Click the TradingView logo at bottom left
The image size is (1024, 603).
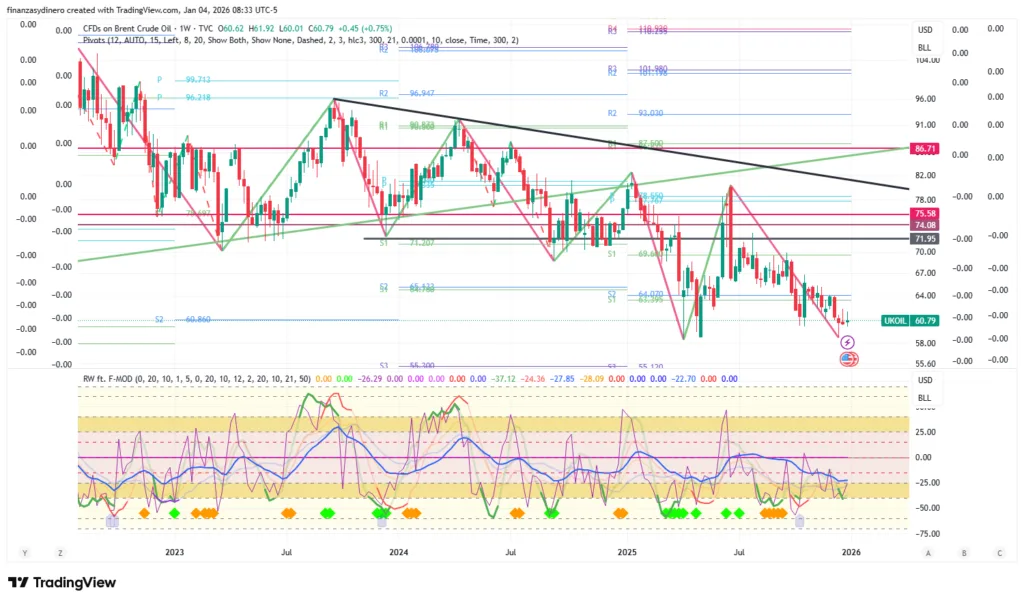pos(62,583)
